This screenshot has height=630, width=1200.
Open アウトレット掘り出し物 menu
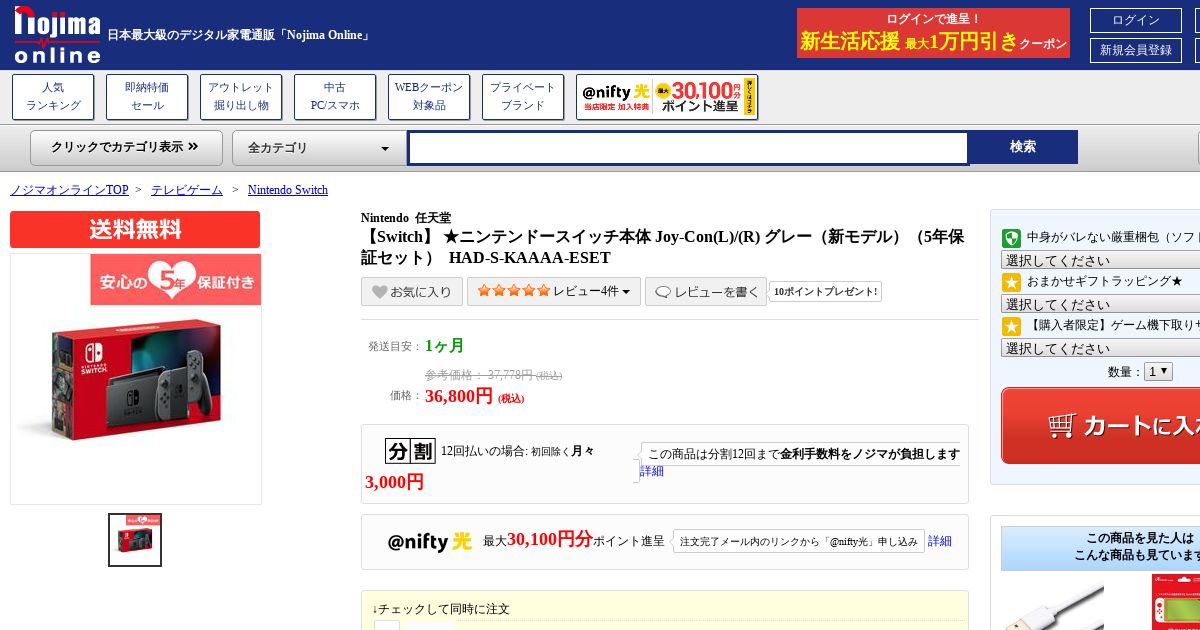coord(241,97)
